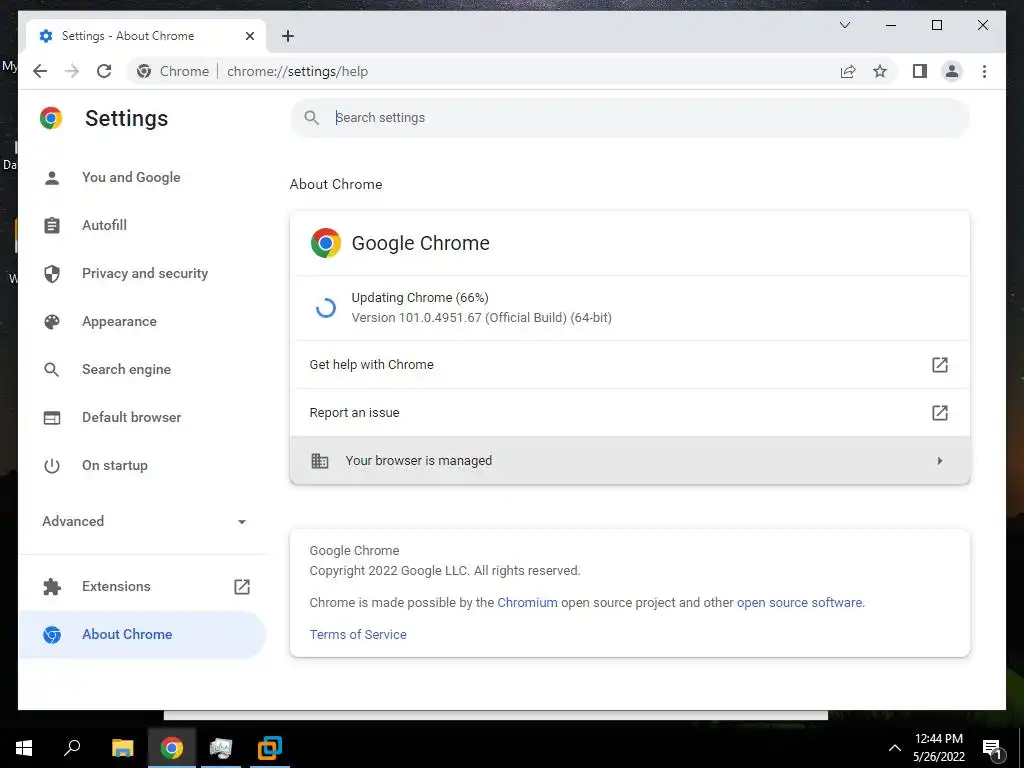The height and width of the screenshot is (768, 1024).
Task: Open a new tab with plus button
Action: [x=288, y=36]
